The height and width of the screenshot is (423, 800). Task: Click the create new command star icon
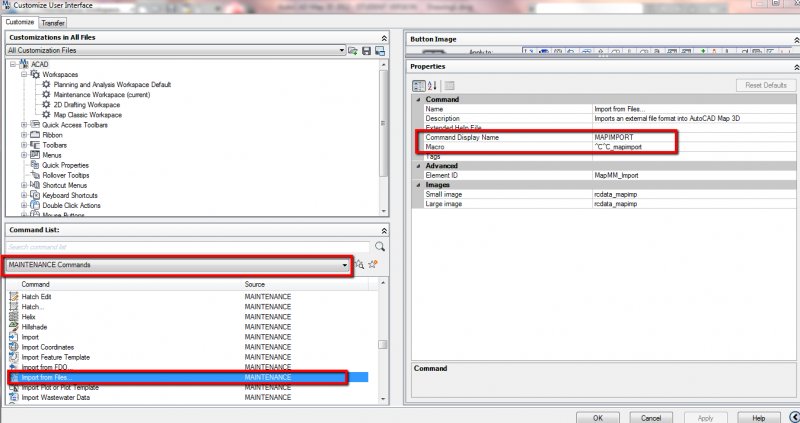373,264
